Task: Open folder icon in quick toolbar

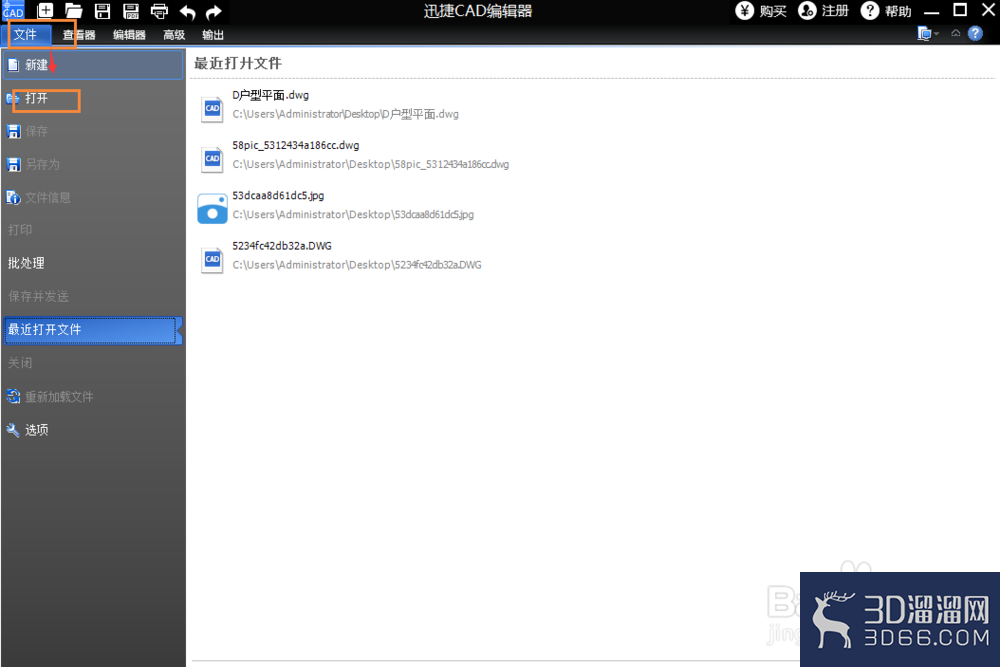Action: (73, 11)
